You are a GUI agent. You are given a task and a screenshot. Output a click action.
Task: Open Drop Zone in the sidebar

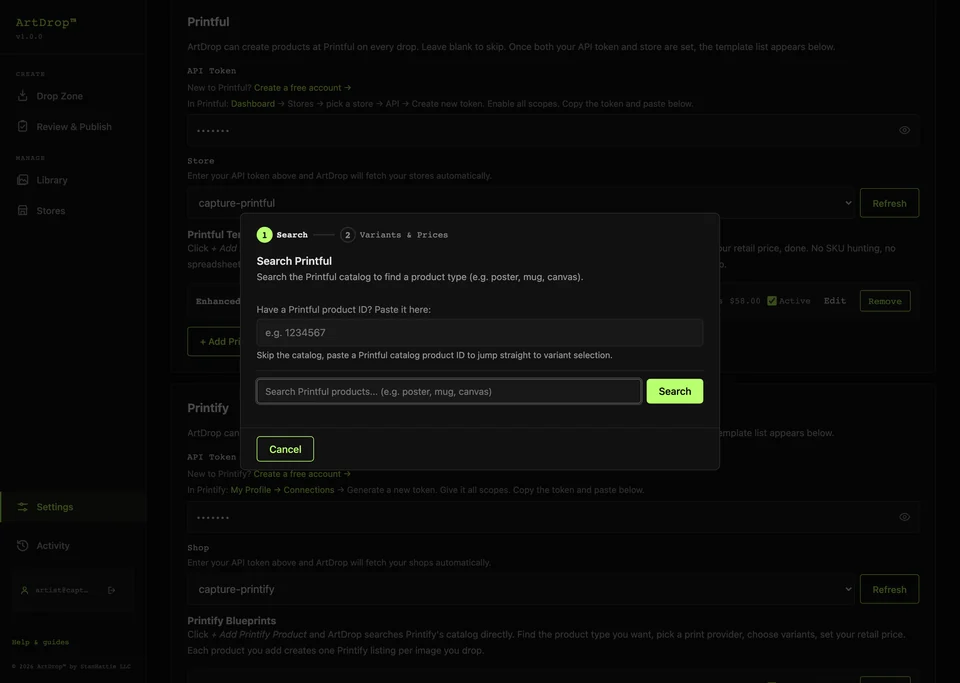click(x=73, y=96)
